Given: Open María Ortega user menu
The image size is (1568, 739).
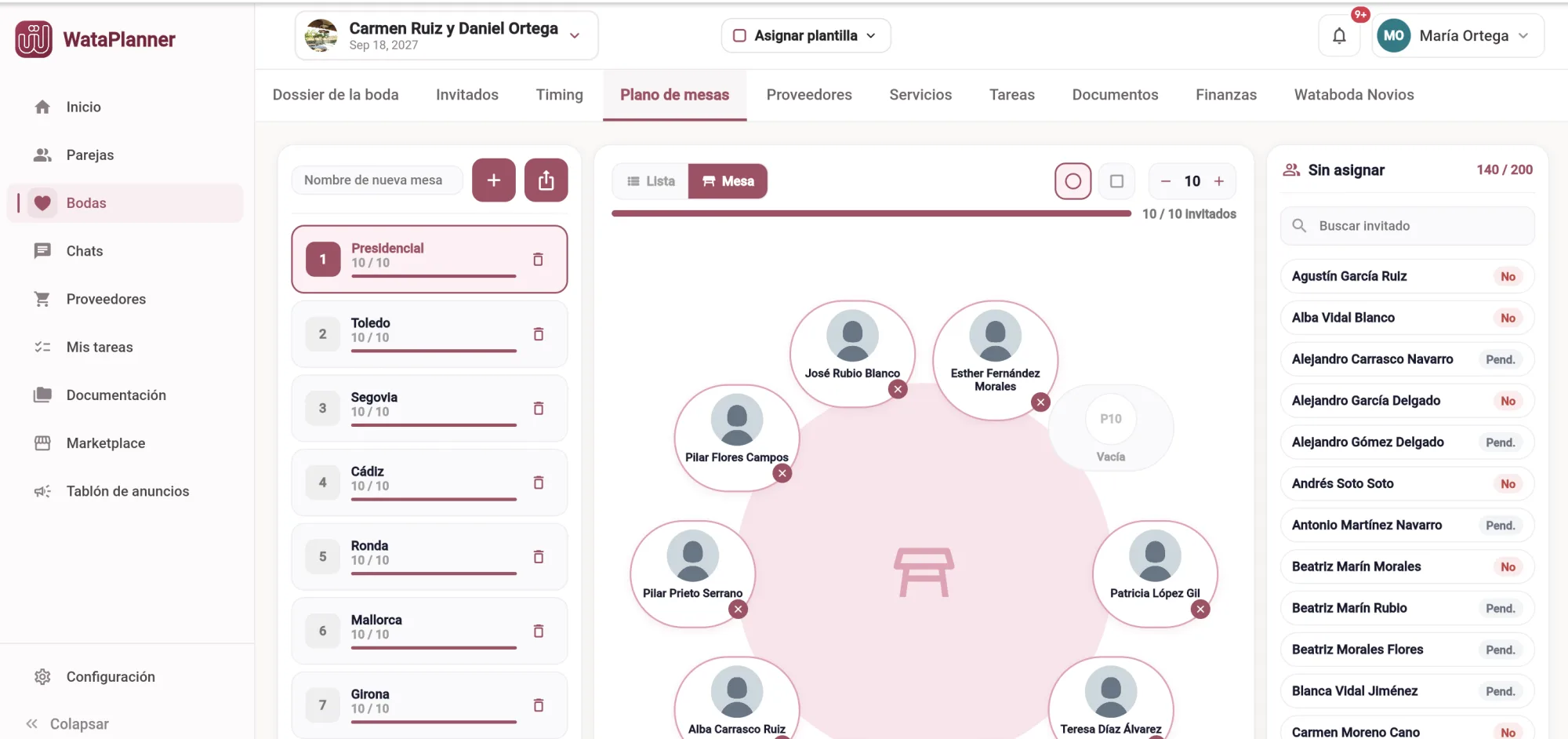Looking at the screenshot, I should click(x=1458, y=36).
